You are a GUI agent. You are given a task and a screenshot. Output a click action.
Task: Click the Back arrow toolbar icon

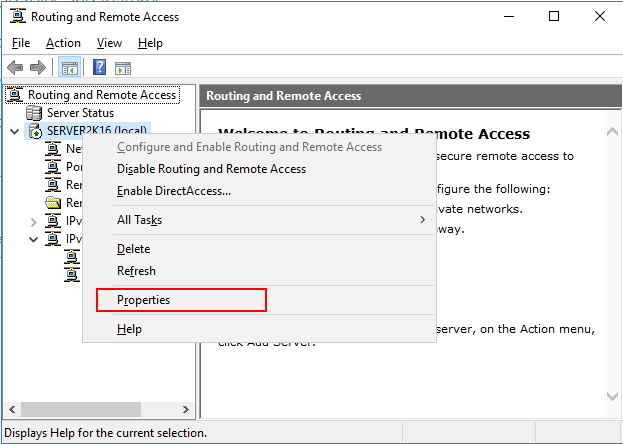coord(15,67)
